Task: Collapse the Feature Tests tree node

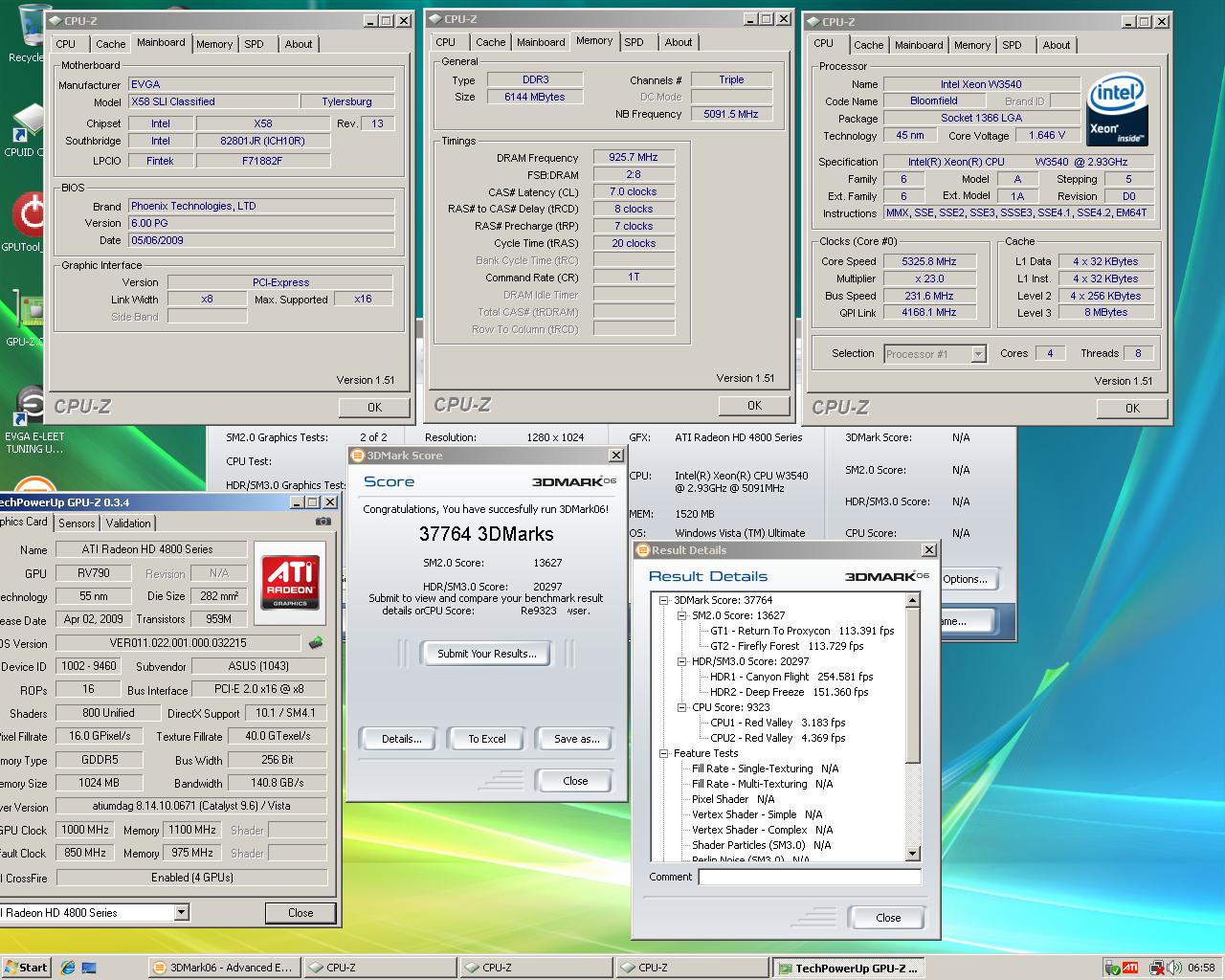Action: pyautogui.click(x=664, y=753)
